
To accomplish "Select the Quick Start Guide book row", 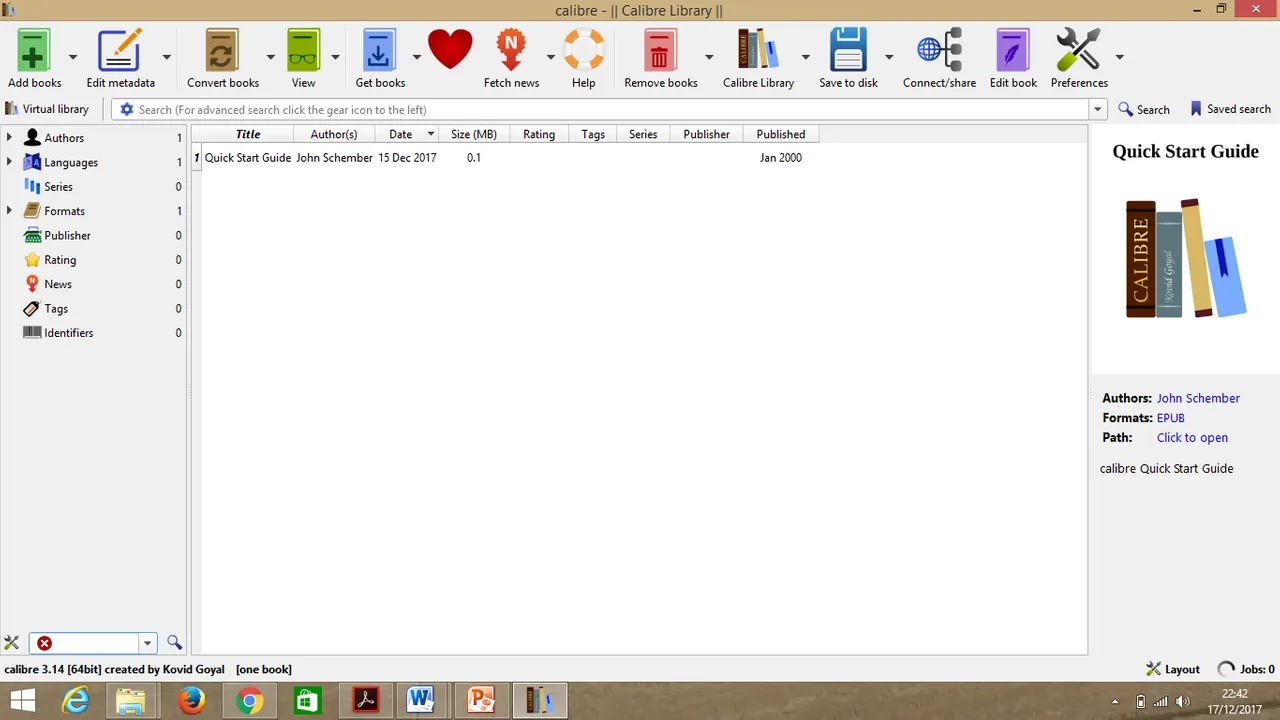I will click(505, 157).
